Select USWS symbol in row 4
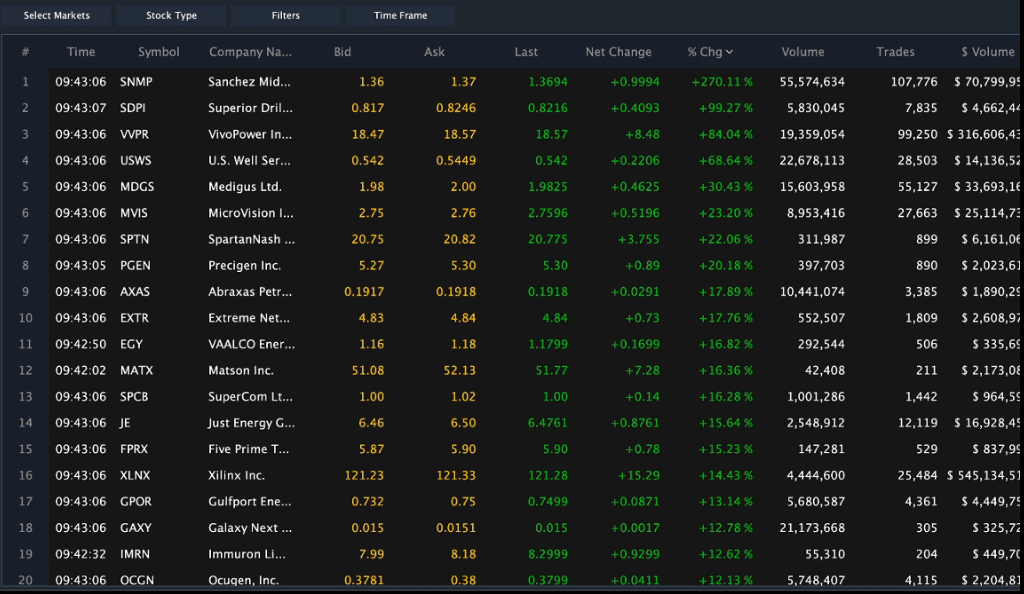 (135, 161)
